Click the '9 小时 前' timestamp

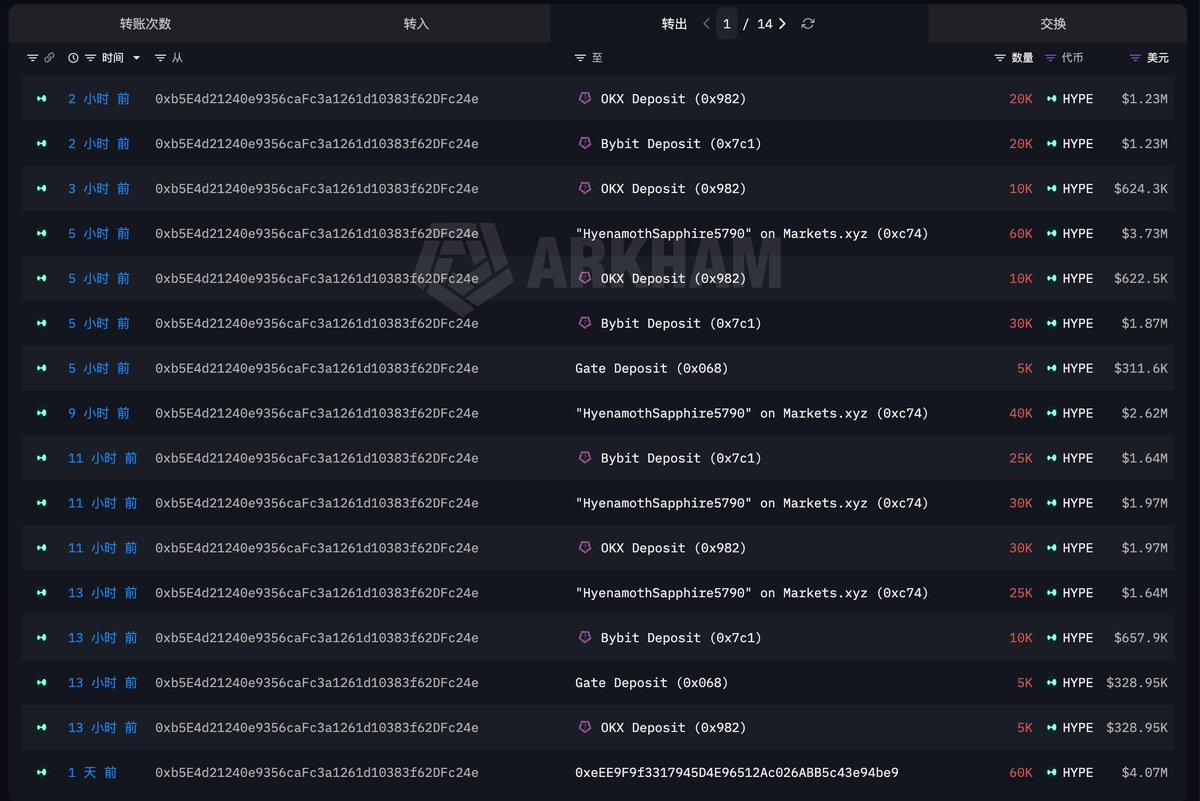click(99, 414)
